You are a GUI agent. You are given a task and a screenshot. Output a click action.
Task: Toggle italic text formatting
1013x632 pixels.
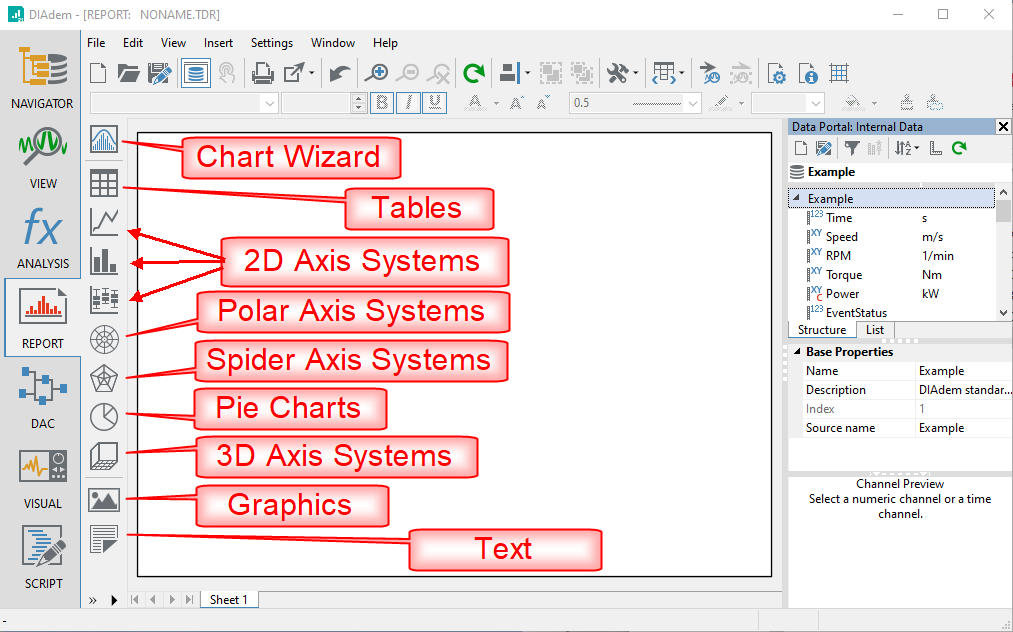(409, 102)
